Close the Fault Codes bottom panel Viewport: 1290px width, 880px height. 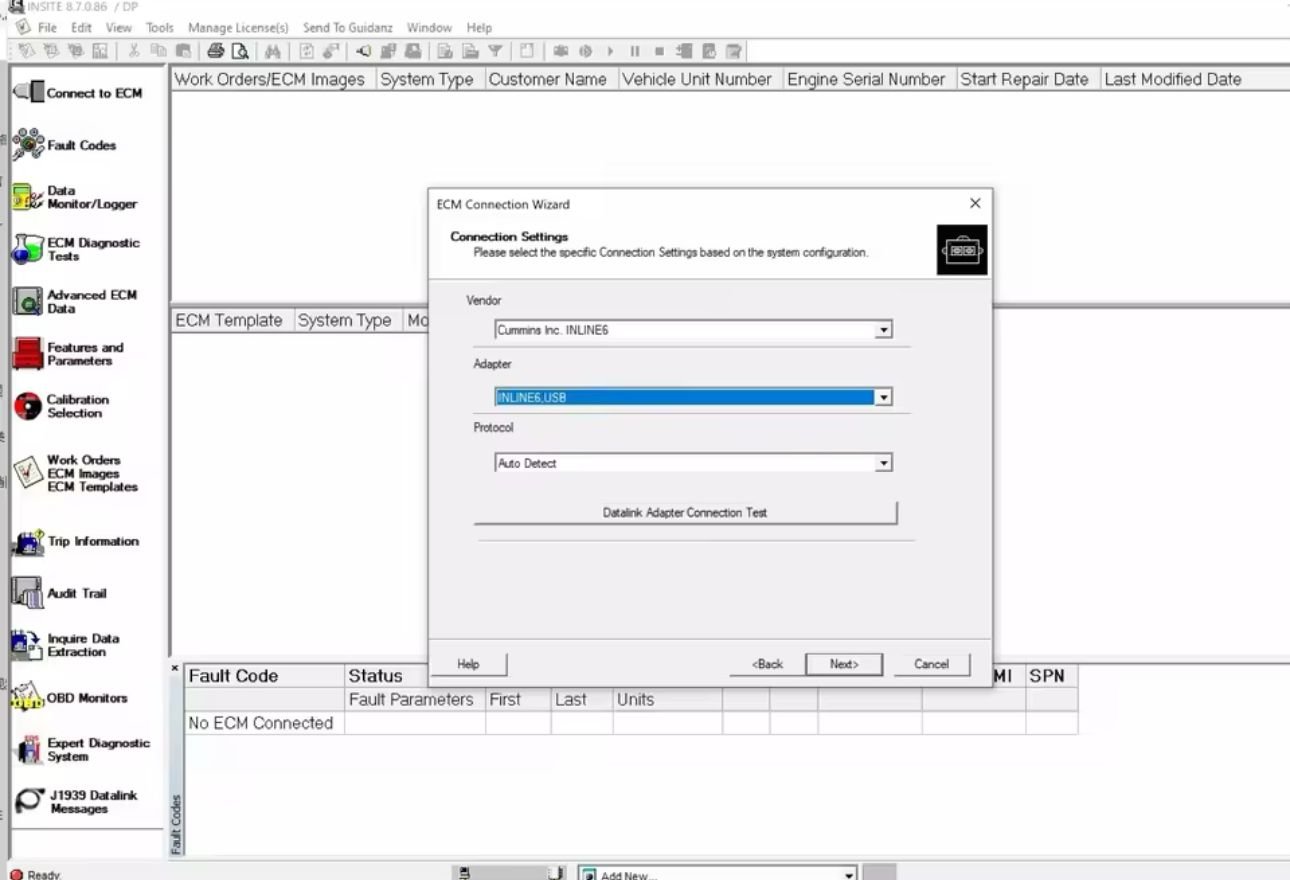pyautogui.click(x=175, y=668)
